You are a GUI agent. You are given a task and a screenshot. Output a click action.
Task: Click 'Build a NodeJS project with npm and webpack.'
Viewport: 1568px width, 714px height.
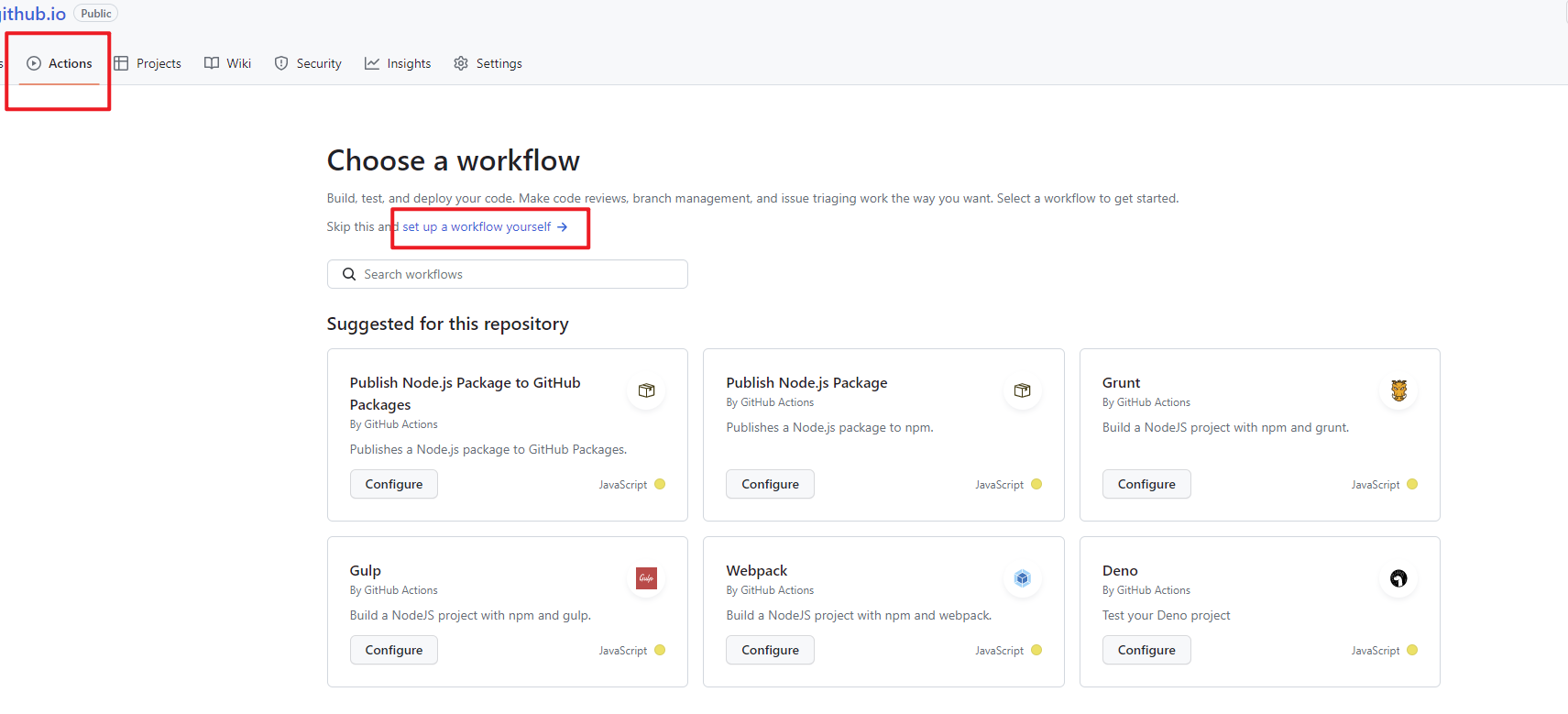[859, 615]
